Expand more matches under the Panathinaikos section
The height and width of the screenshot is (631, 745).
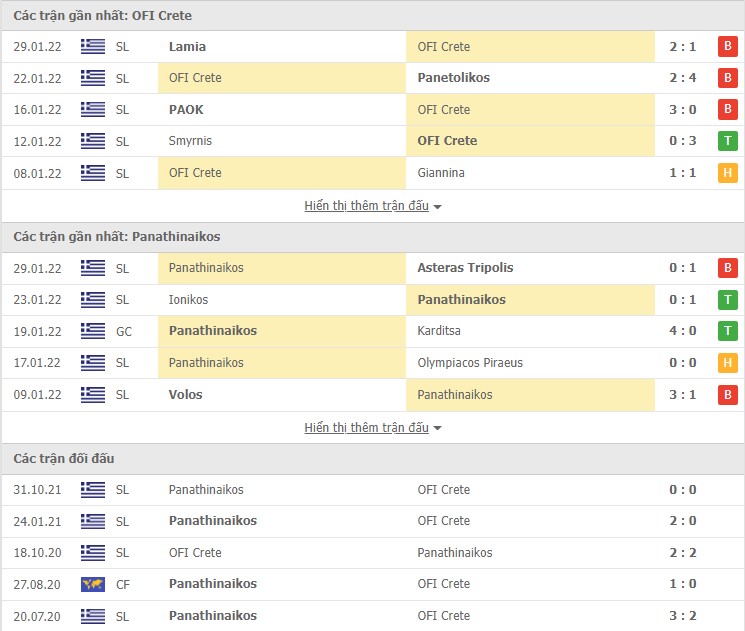(366, 428)
